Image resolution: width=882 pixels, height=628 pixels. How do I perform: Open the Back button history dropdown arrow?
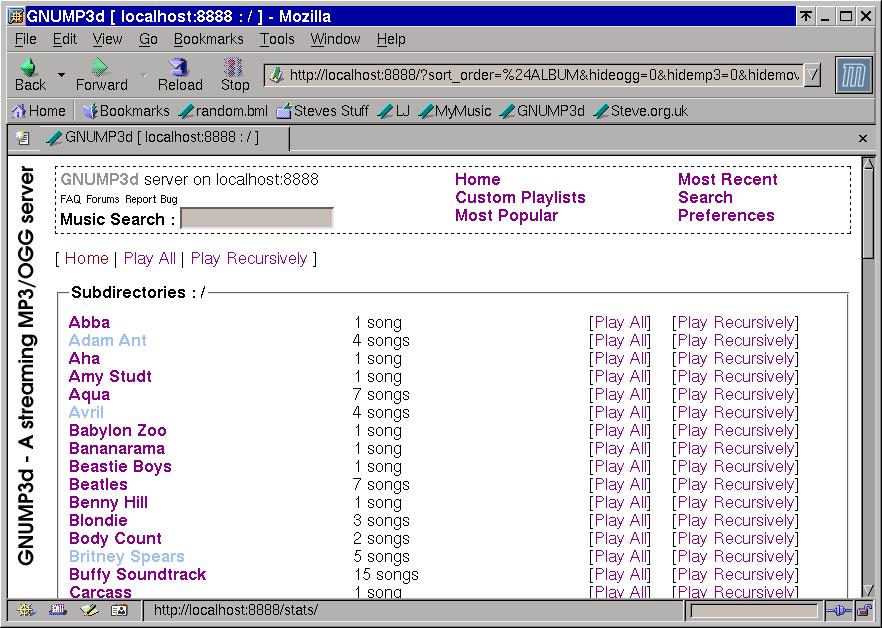pos(61,75)
